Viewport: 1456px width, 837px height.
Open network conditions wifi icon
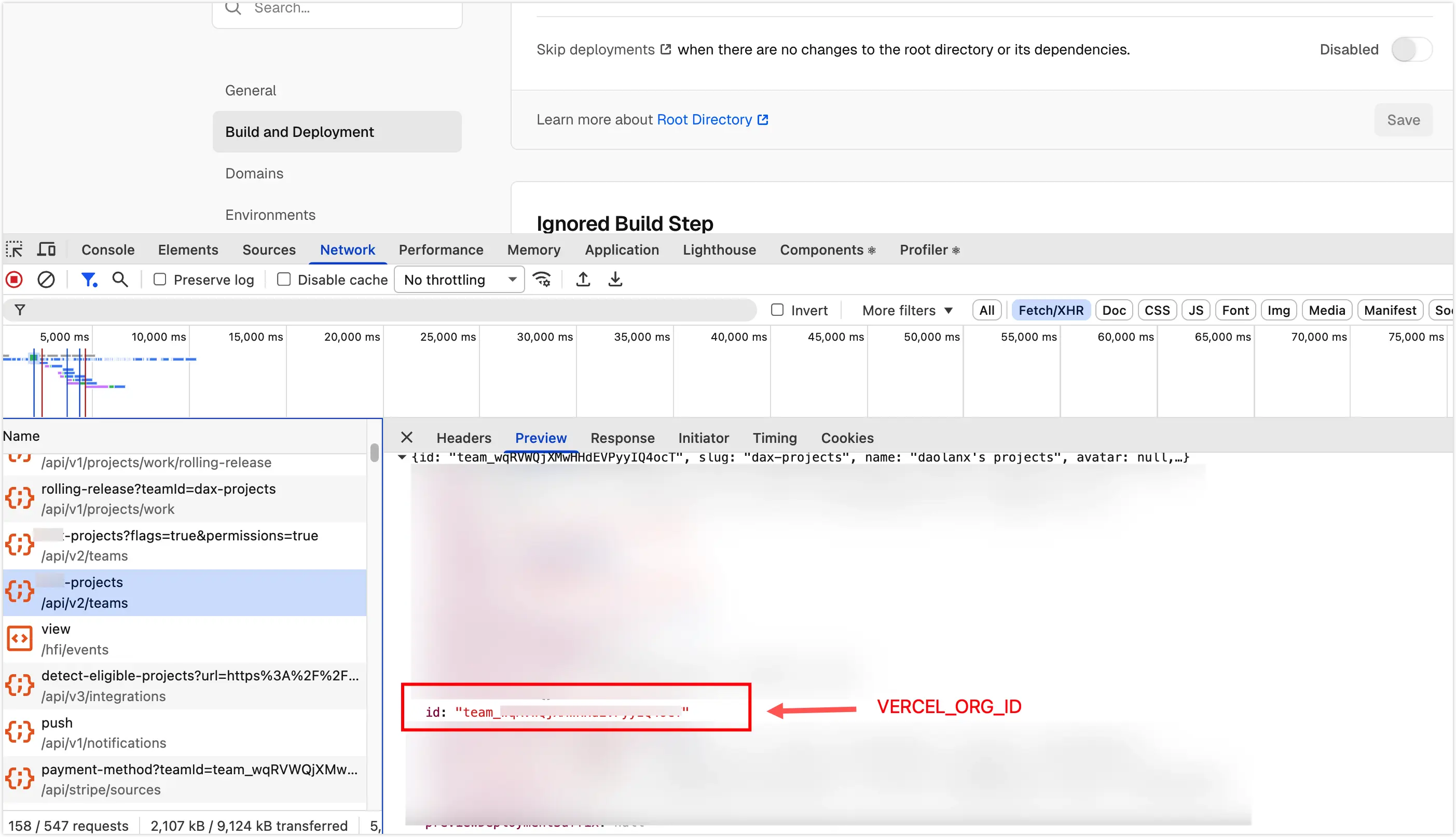point(542,280)
